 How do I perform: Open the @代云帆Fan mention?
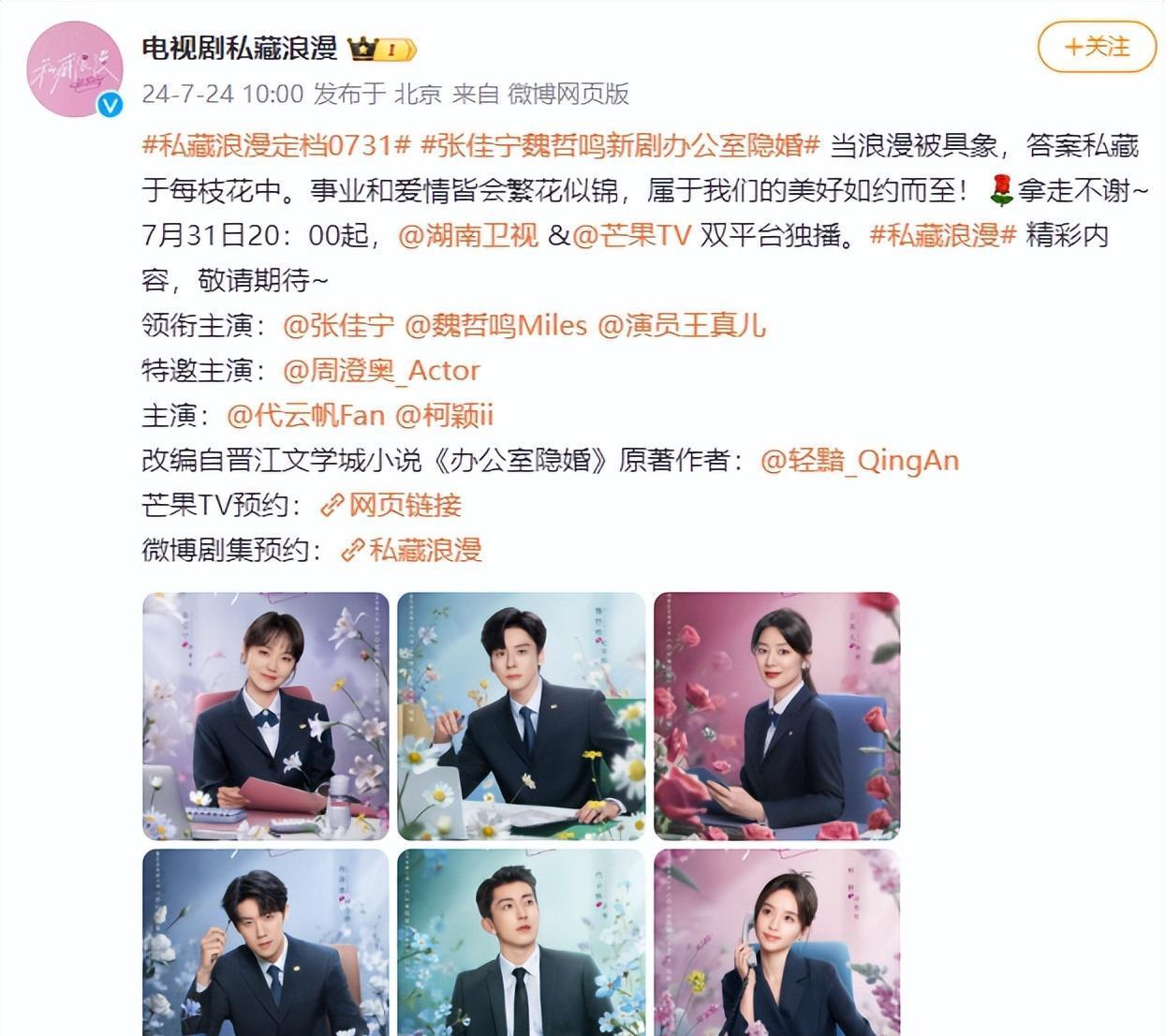pos(305,415)
